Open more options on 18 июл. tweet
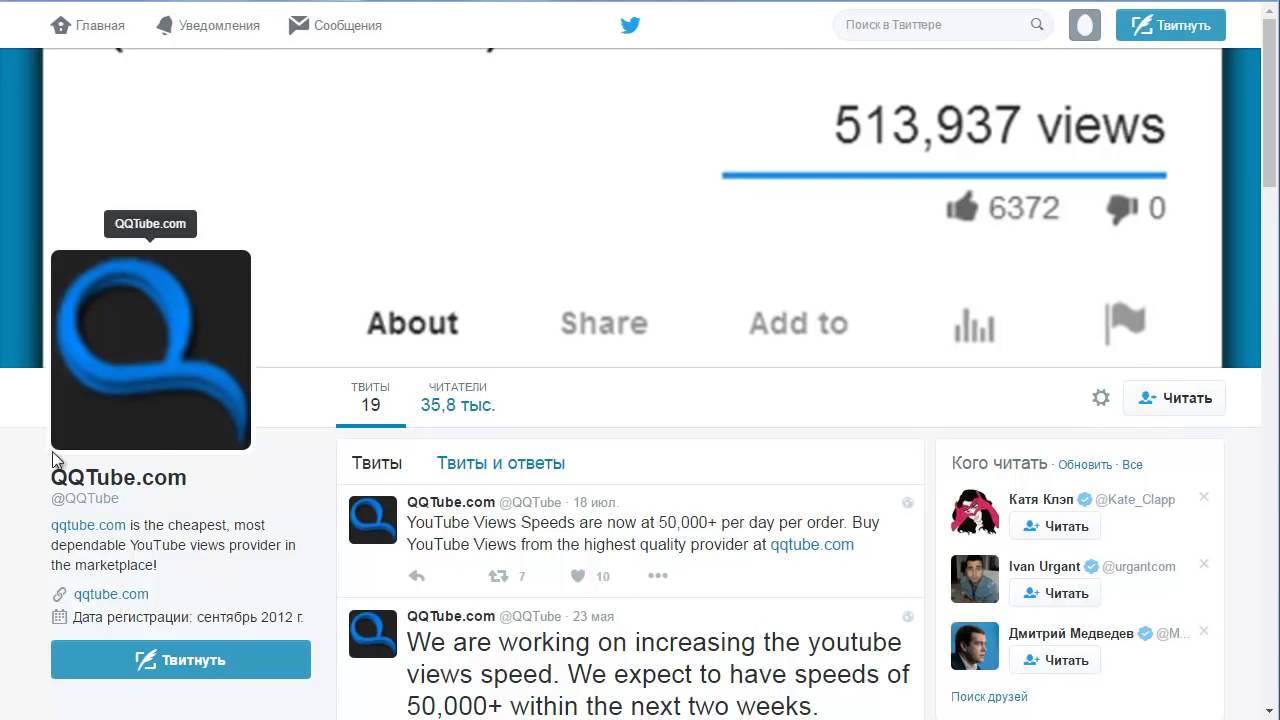The width and height of the screenshot is (1280, 720). pos(657,576)
